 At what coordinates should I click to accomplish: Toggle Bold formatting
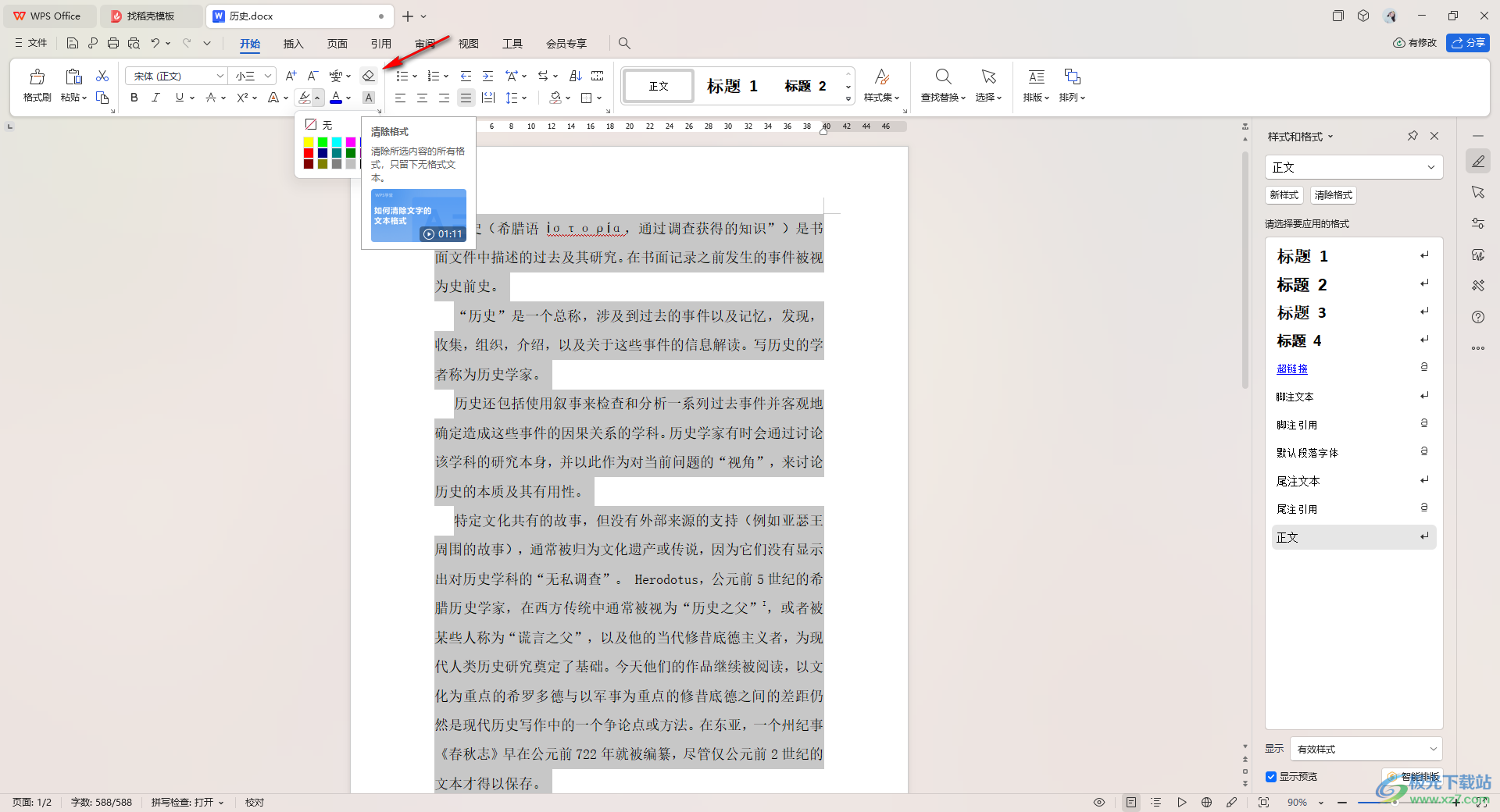[x=134, y=98]
